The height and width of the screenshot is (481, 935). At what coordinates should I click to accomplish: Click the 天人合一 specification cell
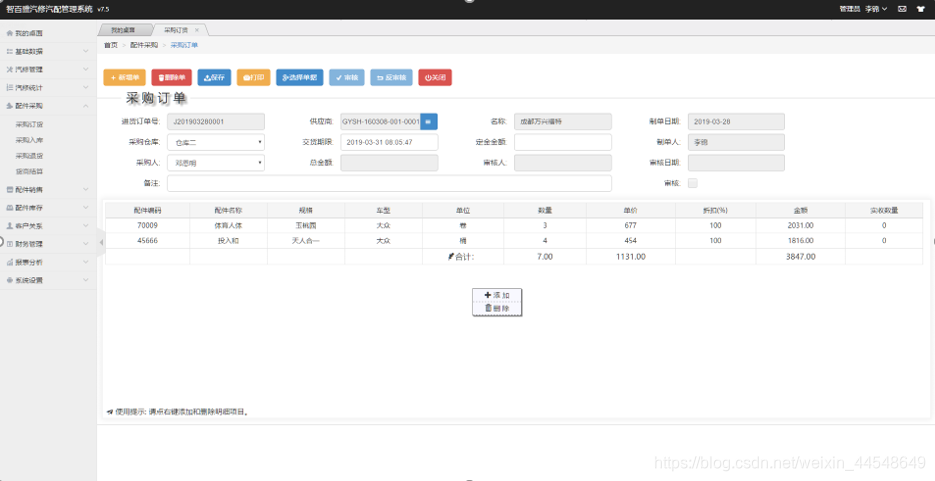(306, 241)
